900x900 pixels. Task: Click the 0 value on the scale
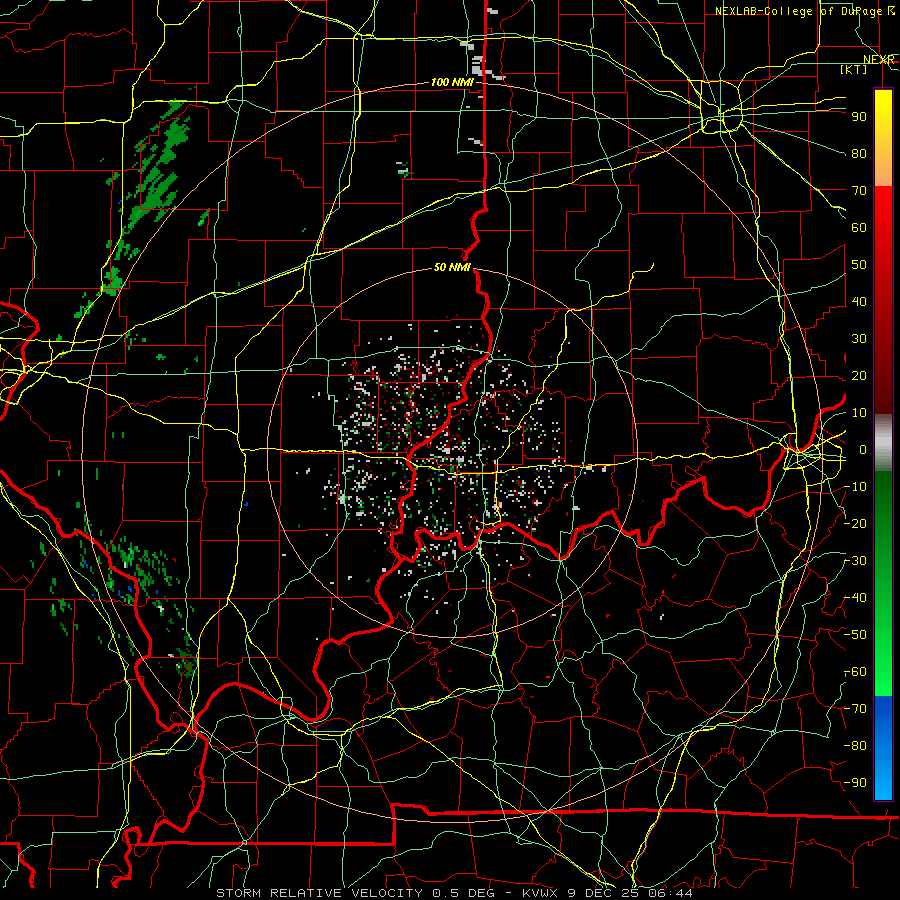pyautogui.click(x=863, y=450)
